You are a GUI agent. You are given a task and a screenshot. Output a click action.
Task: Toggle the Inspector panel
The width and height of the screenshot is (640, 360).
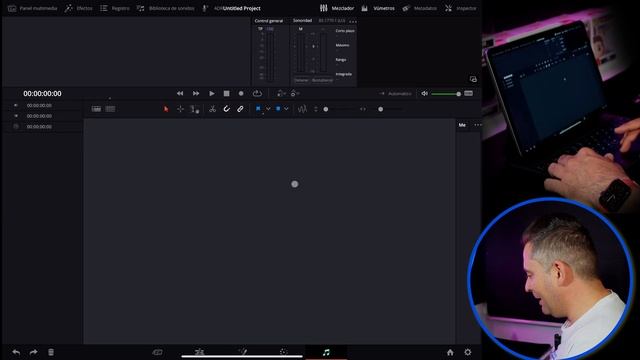pyautogui.click(x=460, y=8)
